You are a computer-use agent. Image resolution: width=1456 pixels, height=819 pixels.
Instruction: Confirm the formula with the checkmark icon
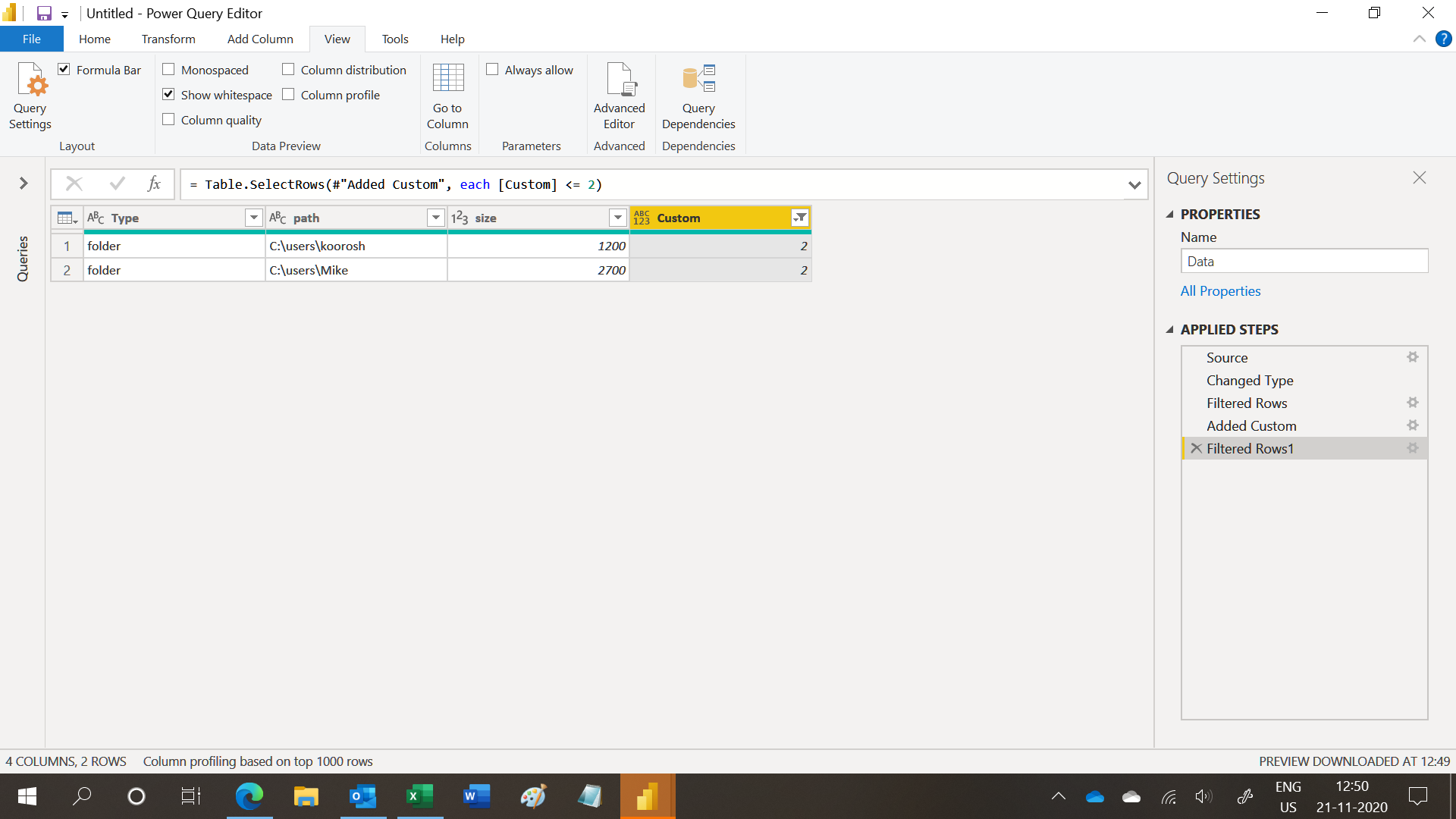(x=117, y=184)
